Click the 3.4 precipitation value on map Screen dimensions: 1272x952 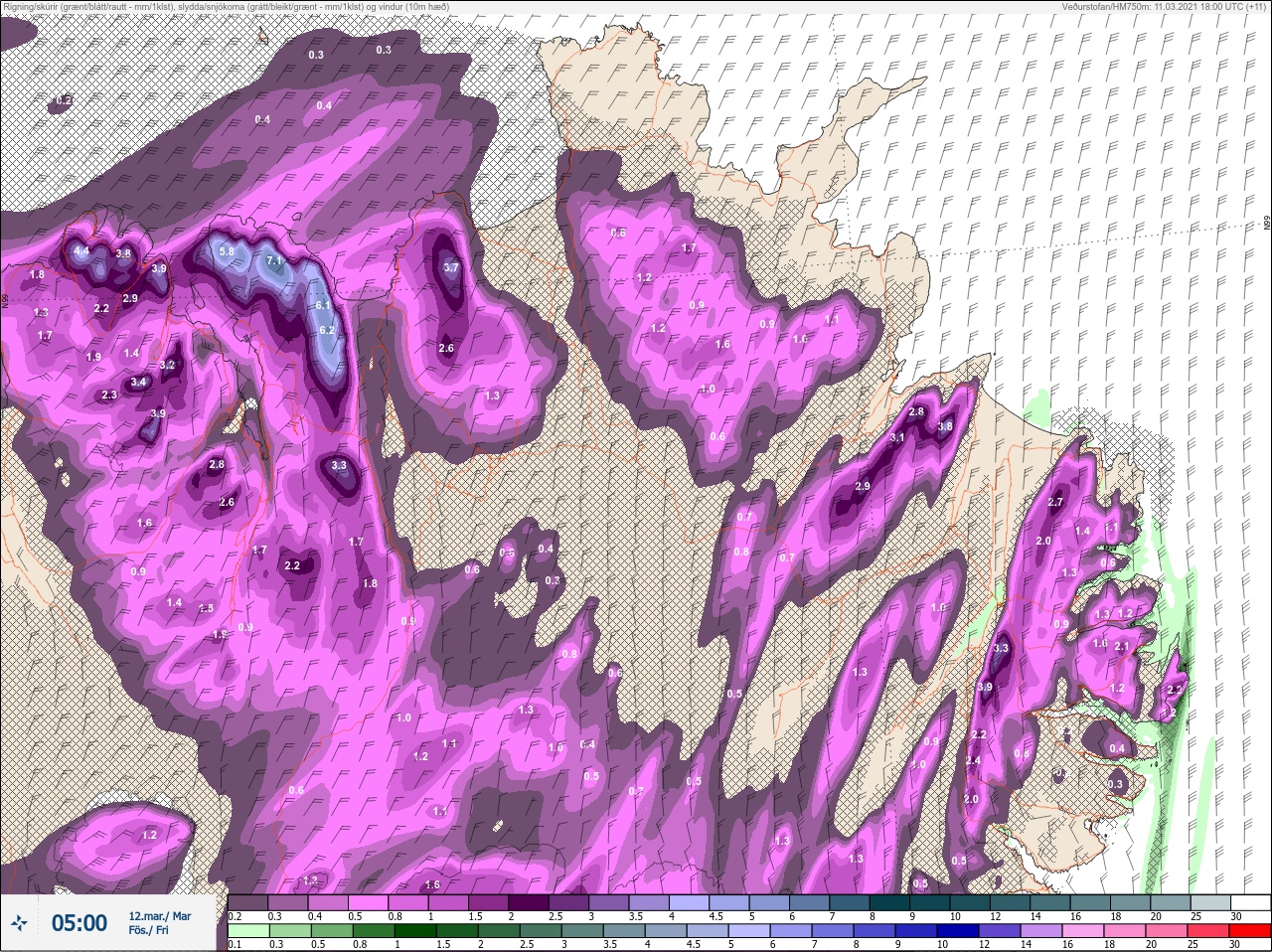[139, 382]
